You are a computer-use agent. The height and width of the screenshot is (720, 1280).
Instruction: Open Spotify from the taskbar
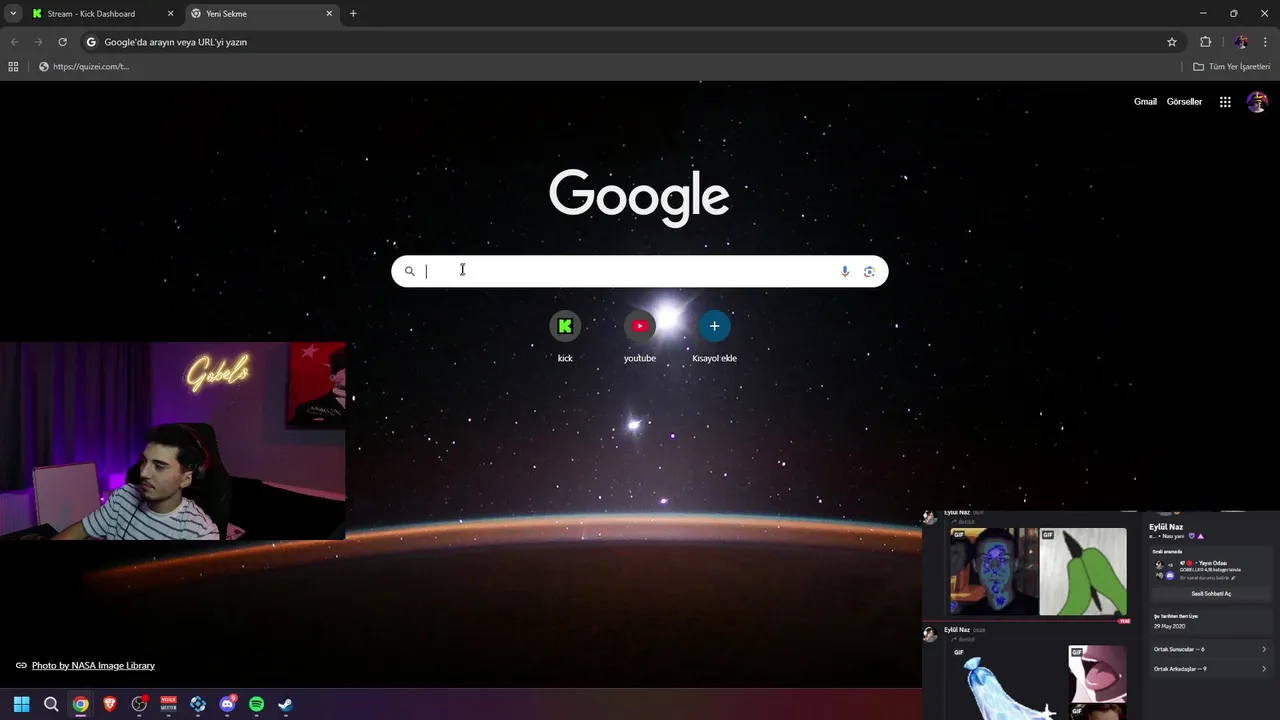[256, 704]
